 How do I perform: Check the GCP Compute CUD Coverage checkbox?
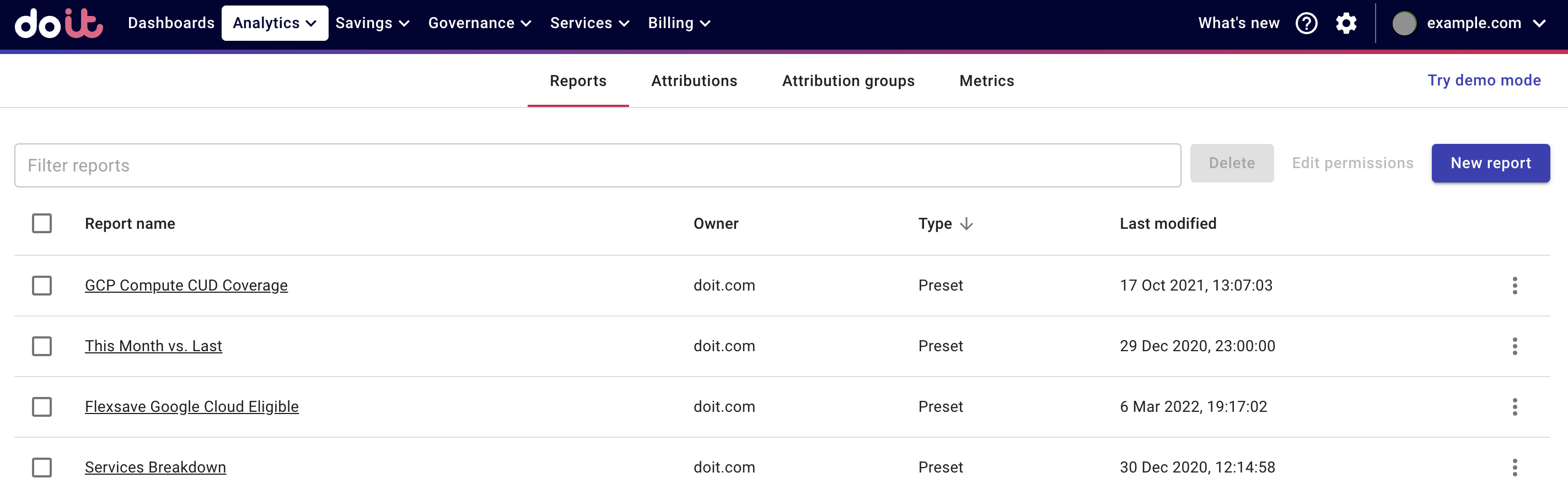(42, 286)
